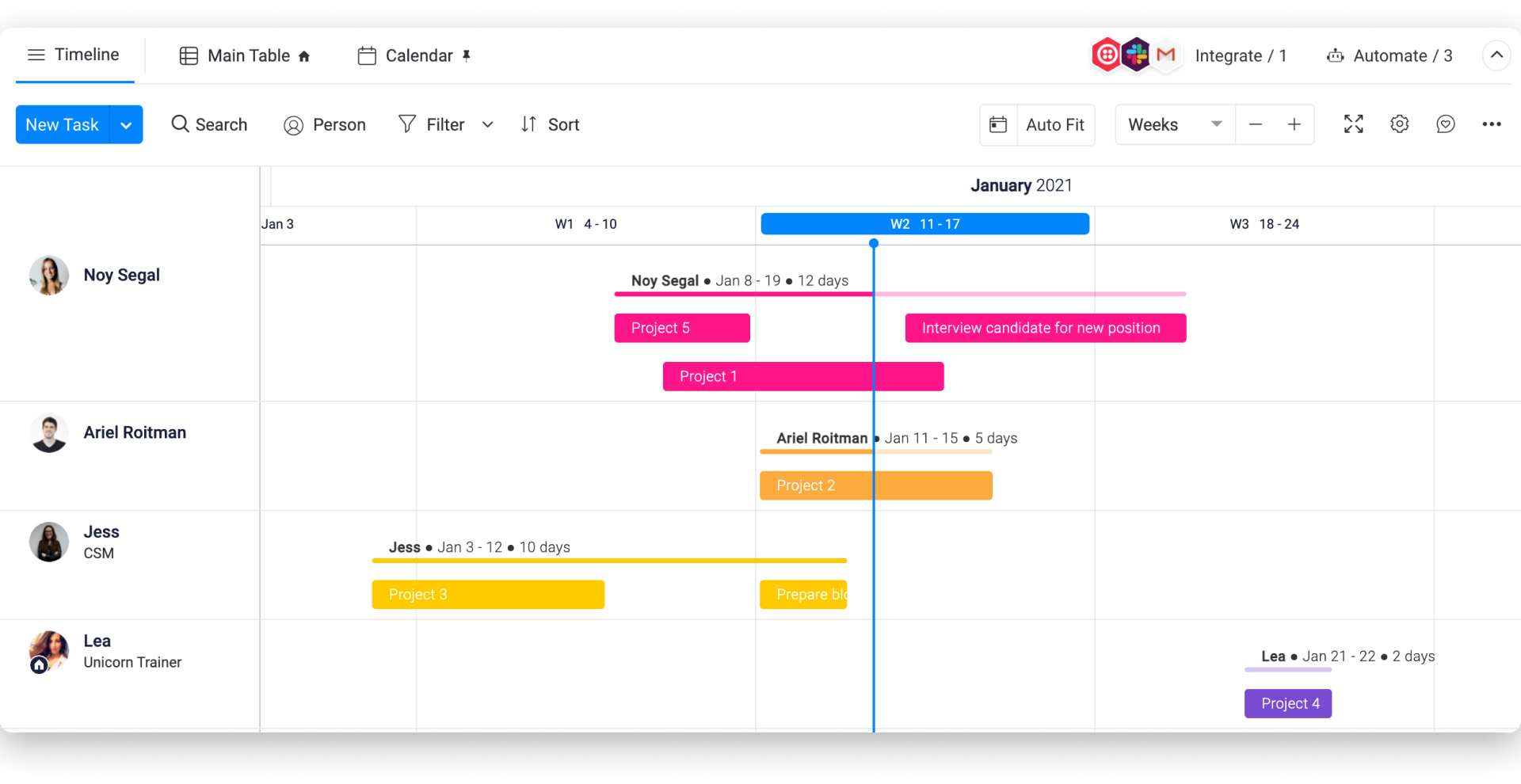Click the calendar icon beside Auto Fit
The height and width of the screenshot is (784, 1521).
pyautogui.click(x=998, y=124)
